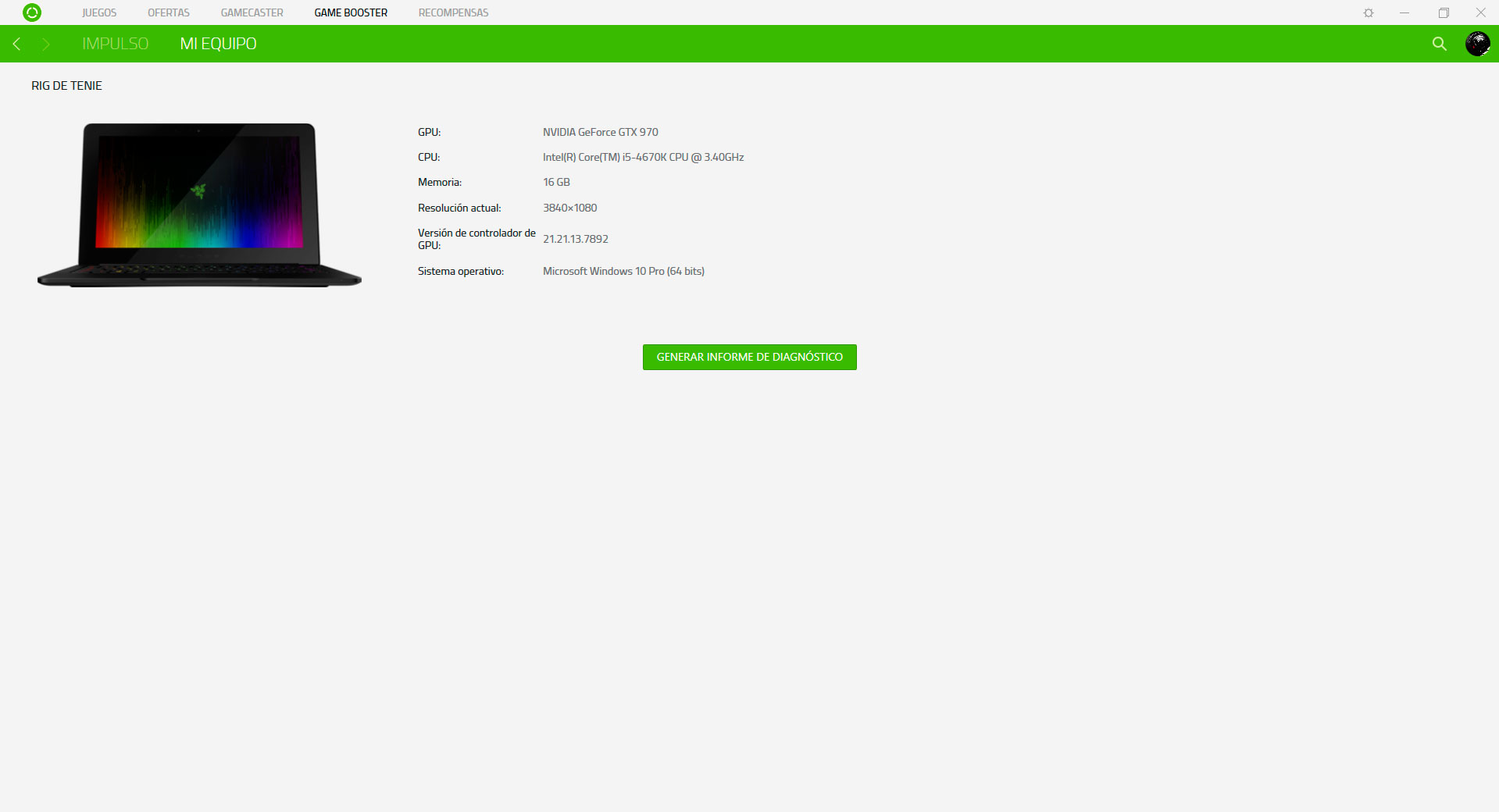This screenshot has width=1499, height=812.
Task: Click the Razer laptop image
Action: point(199,205)
